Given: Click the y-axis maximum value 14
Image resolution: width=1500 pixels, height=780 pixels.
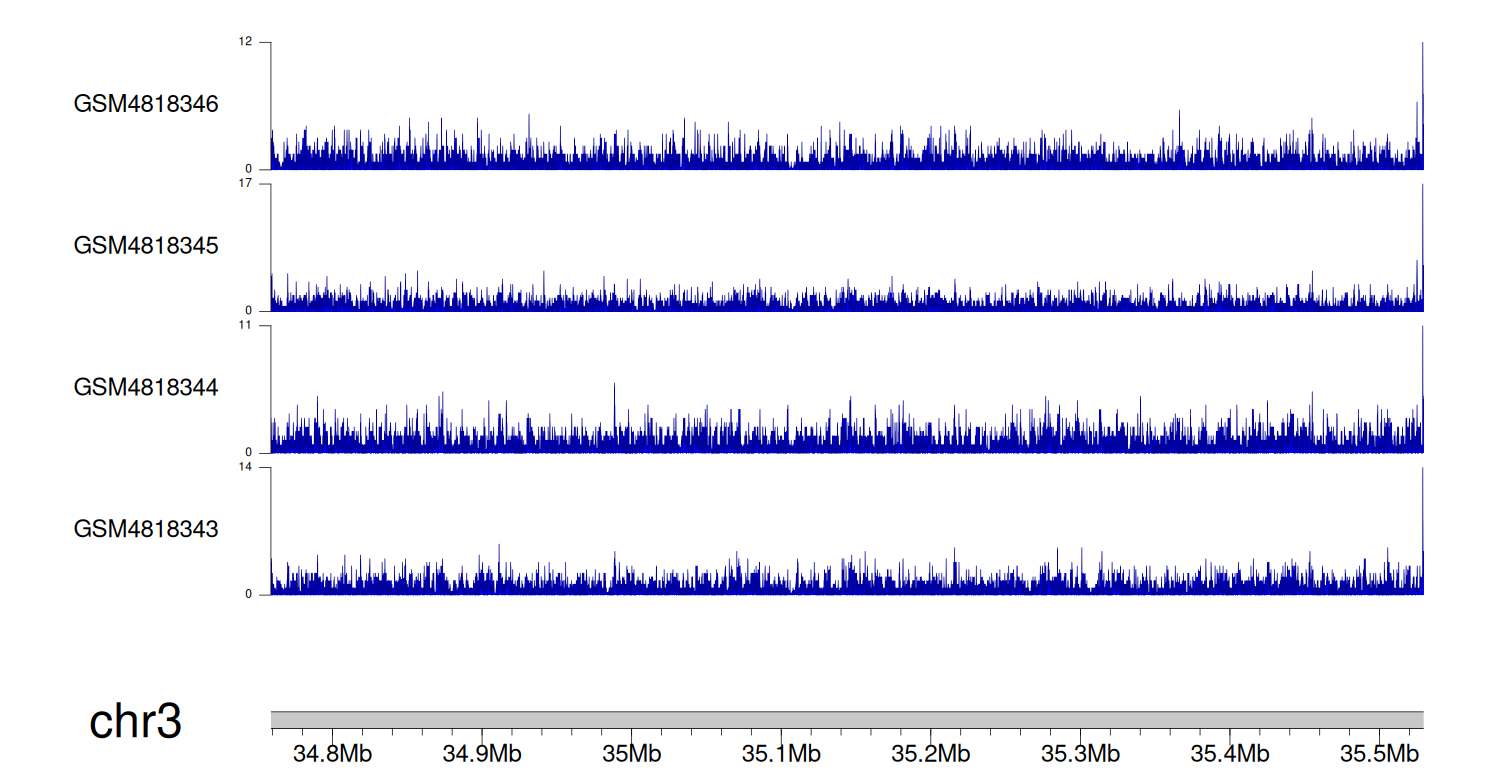Looking at the screenshot, I should pos(245,468).
